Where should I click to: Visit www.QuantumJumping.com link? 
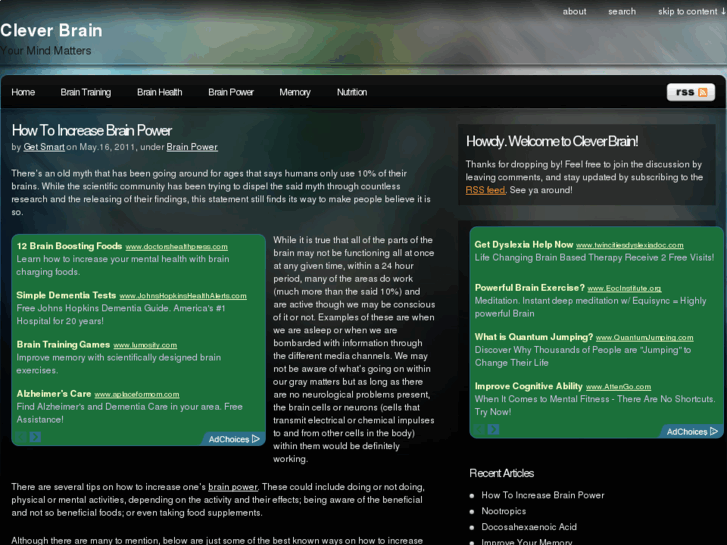click(644, 338)
